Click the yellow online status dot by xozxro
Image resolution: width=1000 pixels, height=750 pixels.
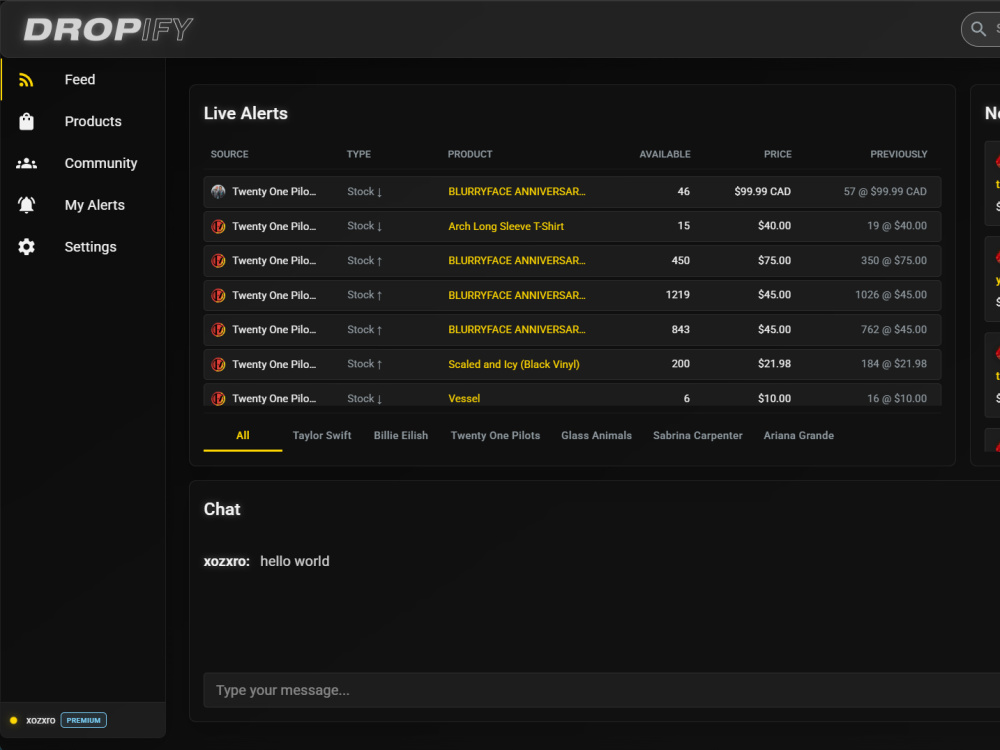13,720
